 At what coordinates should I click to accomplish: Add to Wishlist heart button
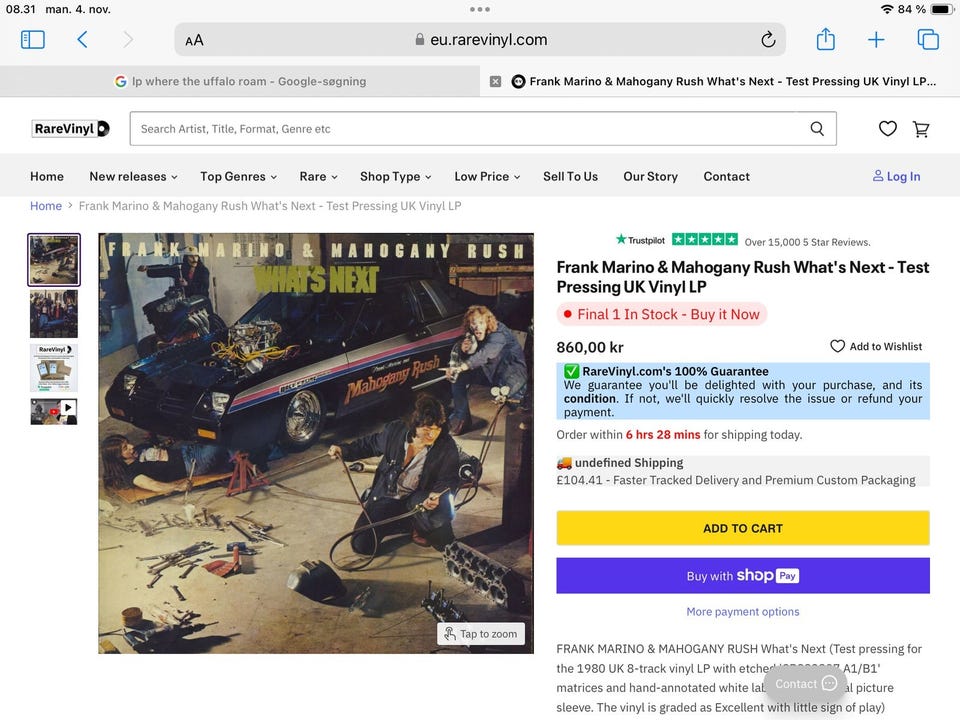tap(876, 346)
